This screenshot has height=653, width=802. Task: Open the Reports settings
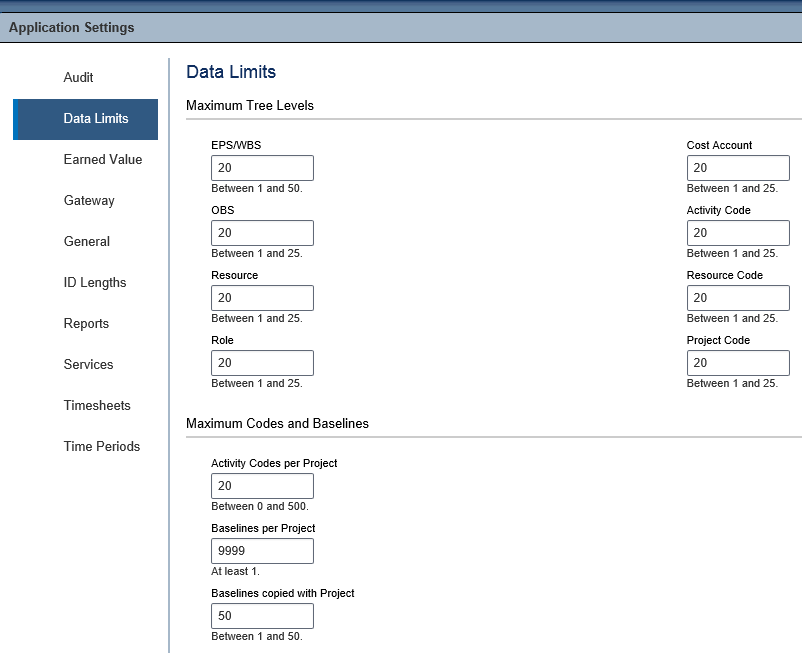tap(86, 323)
